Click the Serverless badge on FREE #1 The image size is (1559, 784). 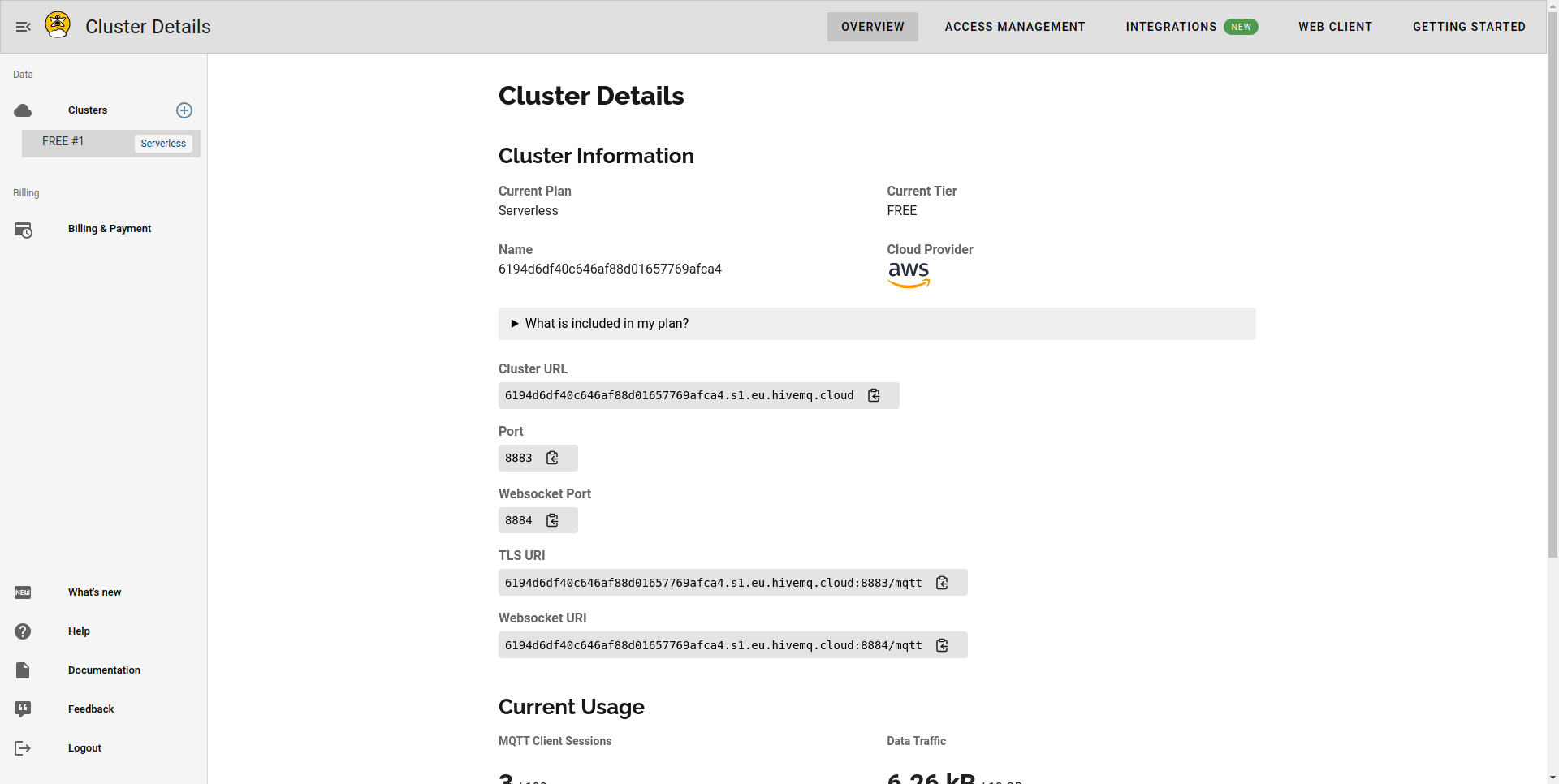coord(163,144)
